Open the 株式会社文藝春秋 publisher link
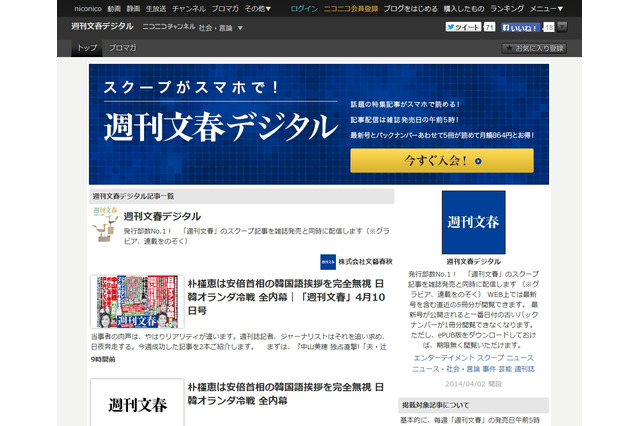Image resolution: width=640 pixels, height=426 pixels. click(x=365, y=262)
